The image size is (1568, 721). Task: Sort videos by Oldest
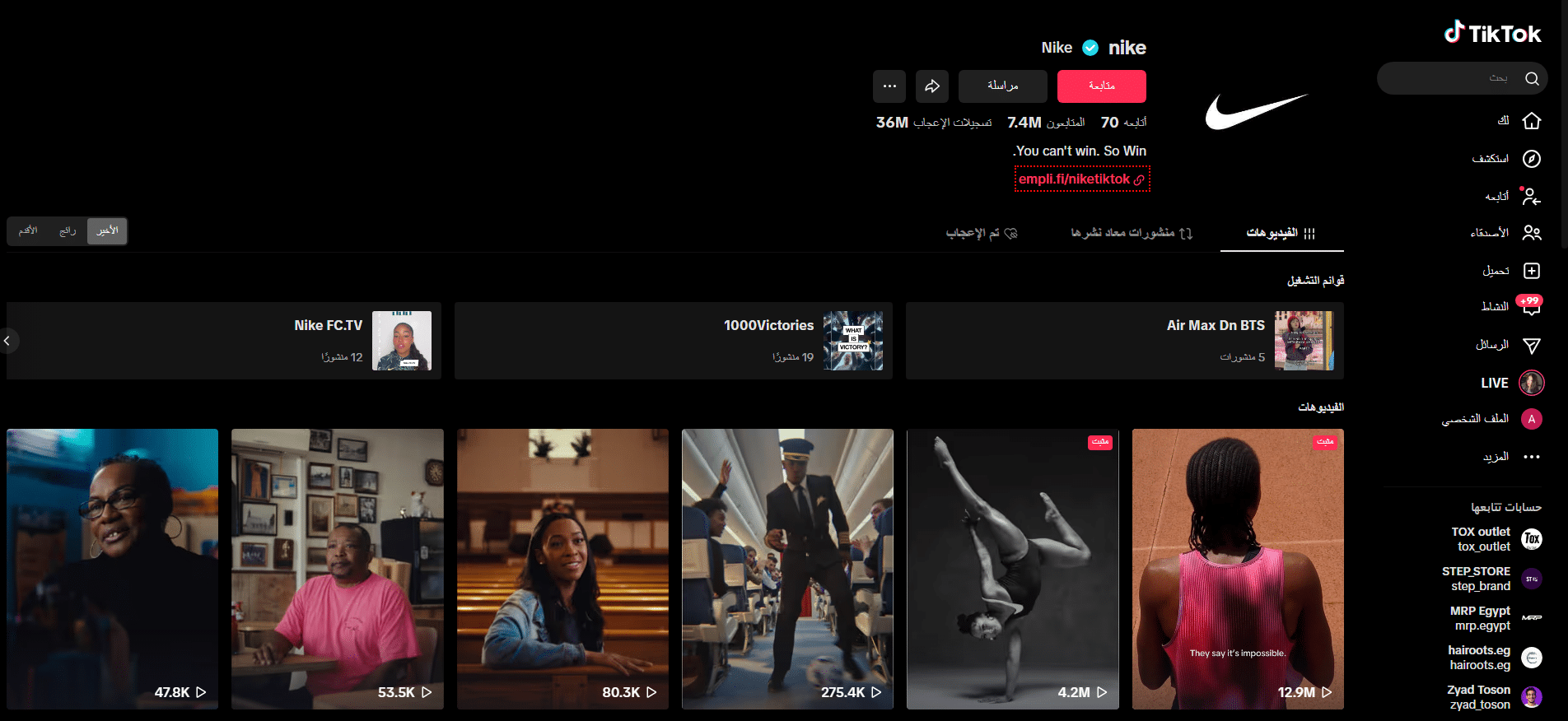(x=28, y=231)
